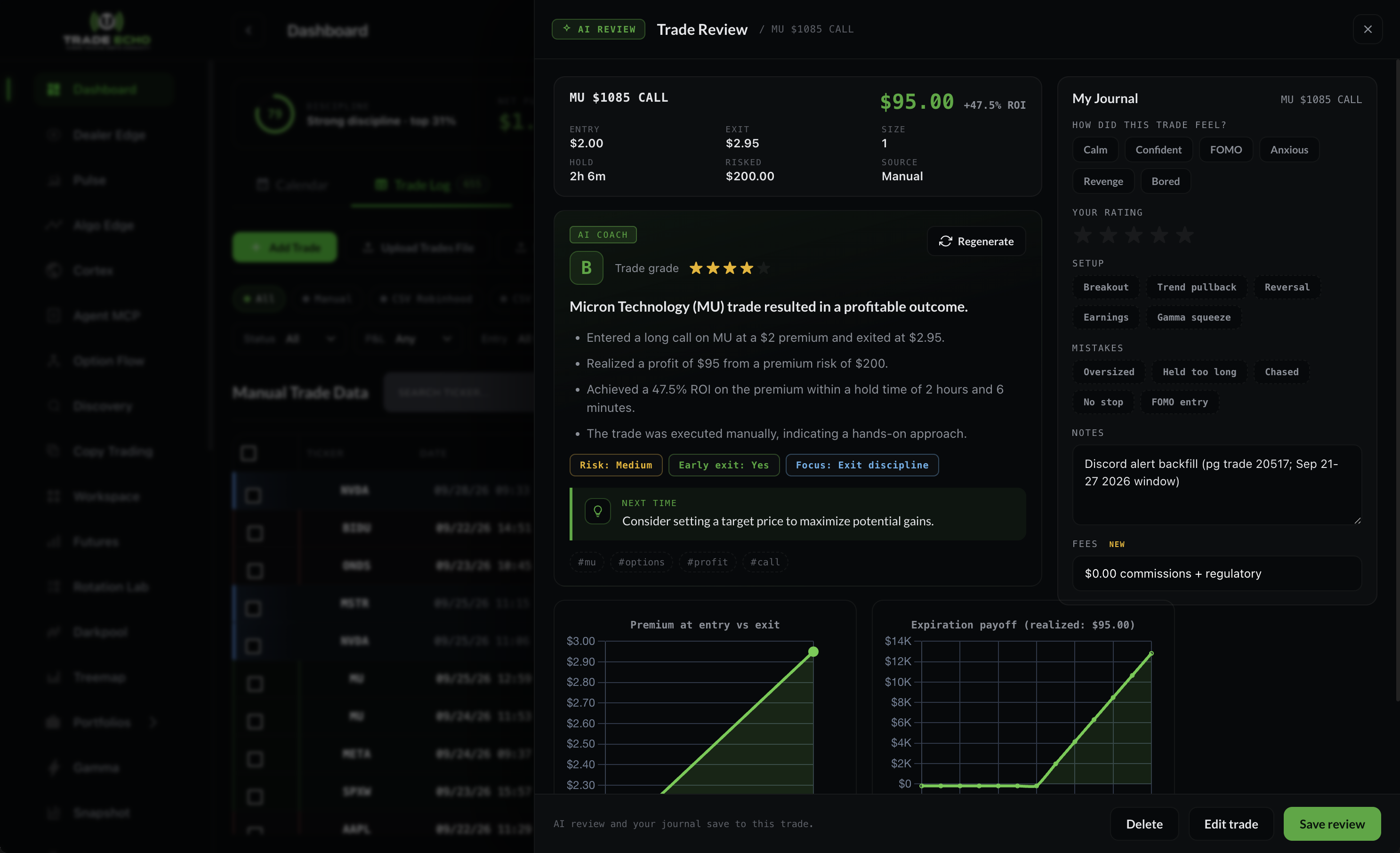Mark the Held too long mistake
Viewport: 1400px width, 853px height.
point(1199,372)
